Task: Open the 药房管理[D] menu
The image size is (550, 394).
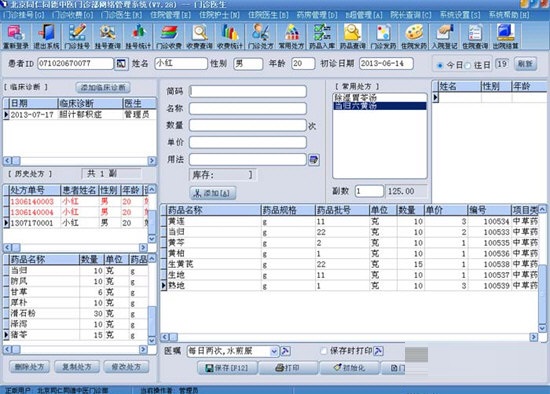Action: [x=317, y=15]
